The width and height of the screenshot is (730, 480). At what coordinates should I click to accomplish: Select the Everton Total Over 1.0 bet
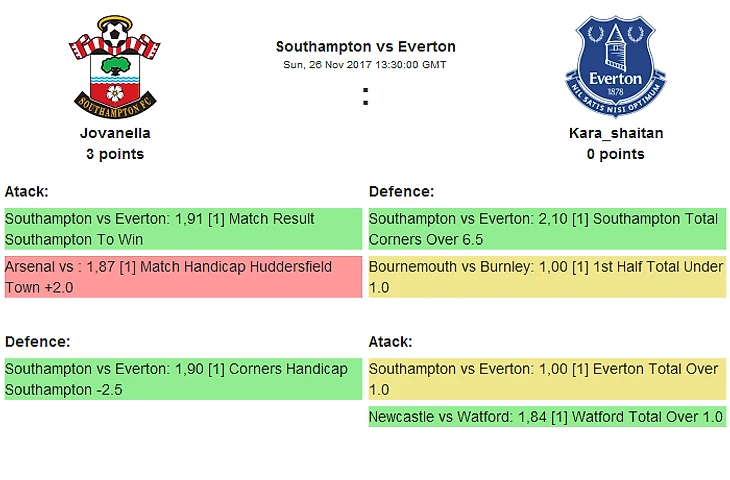pos(547,379)
